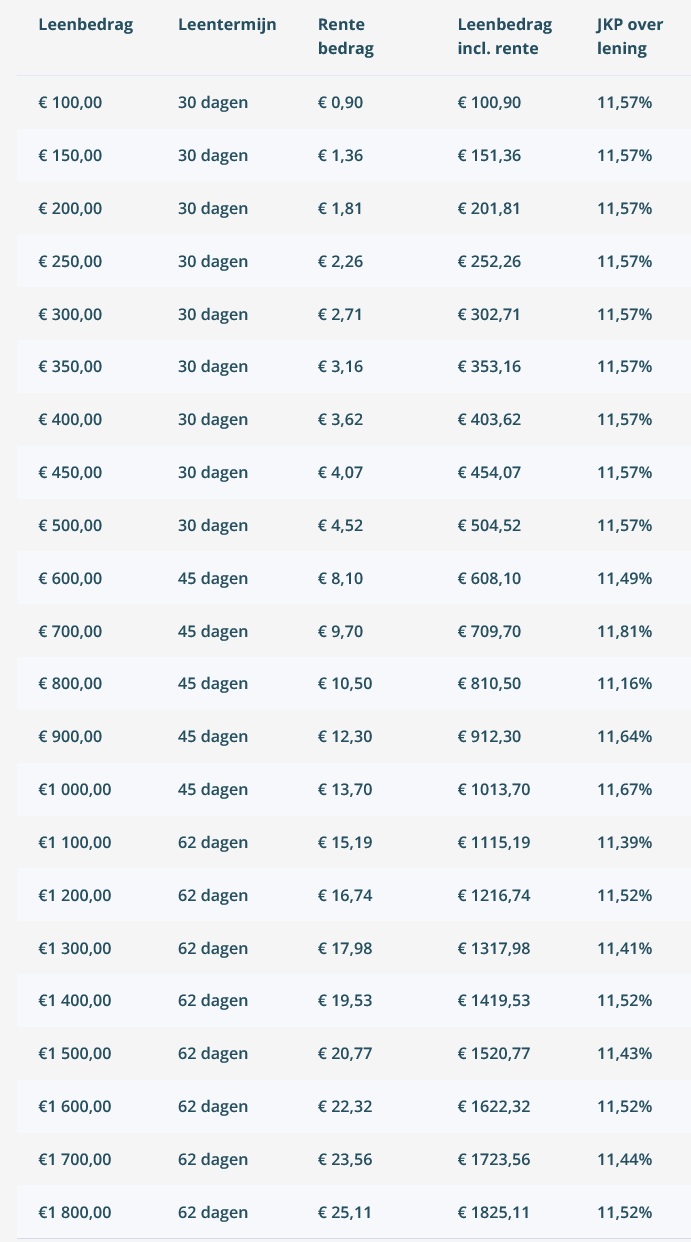This screenshot has width=691, height=1242.
Task: Select the €1 500,00 loan amount cell
Action: (75, 1054)
